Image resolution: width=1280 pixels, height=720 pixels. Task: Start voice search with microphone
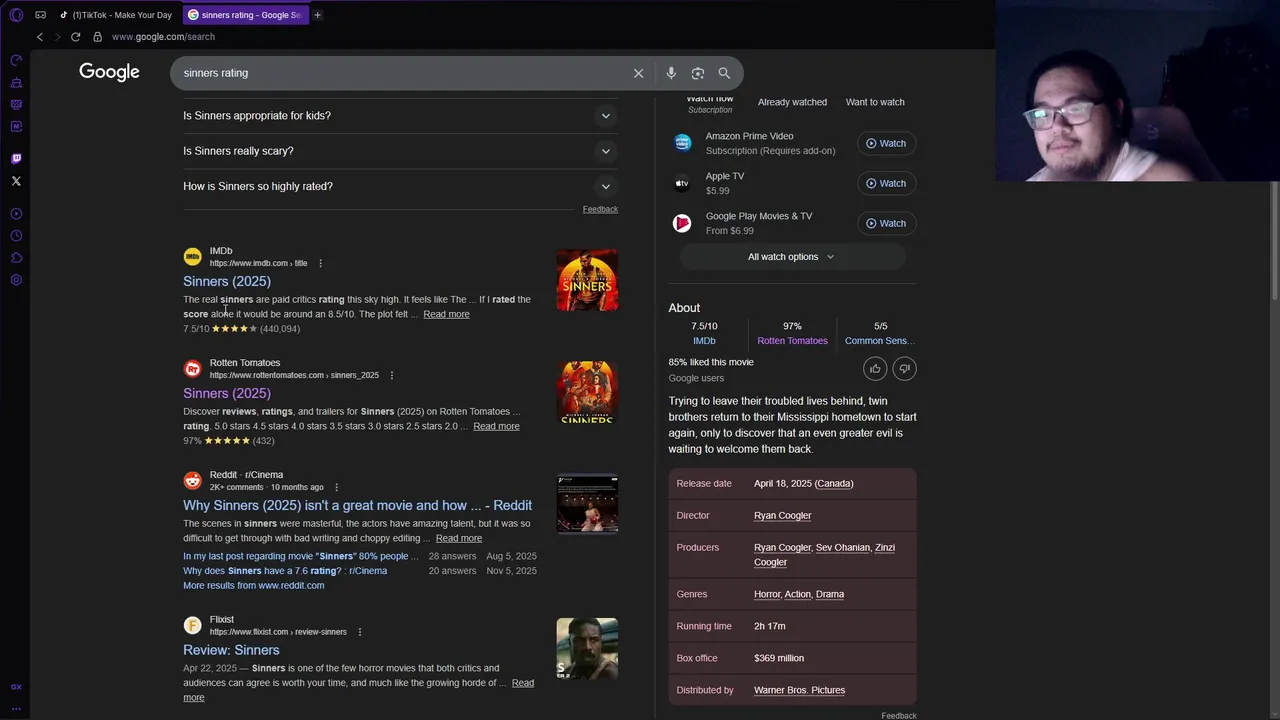(x=671, y=73)
